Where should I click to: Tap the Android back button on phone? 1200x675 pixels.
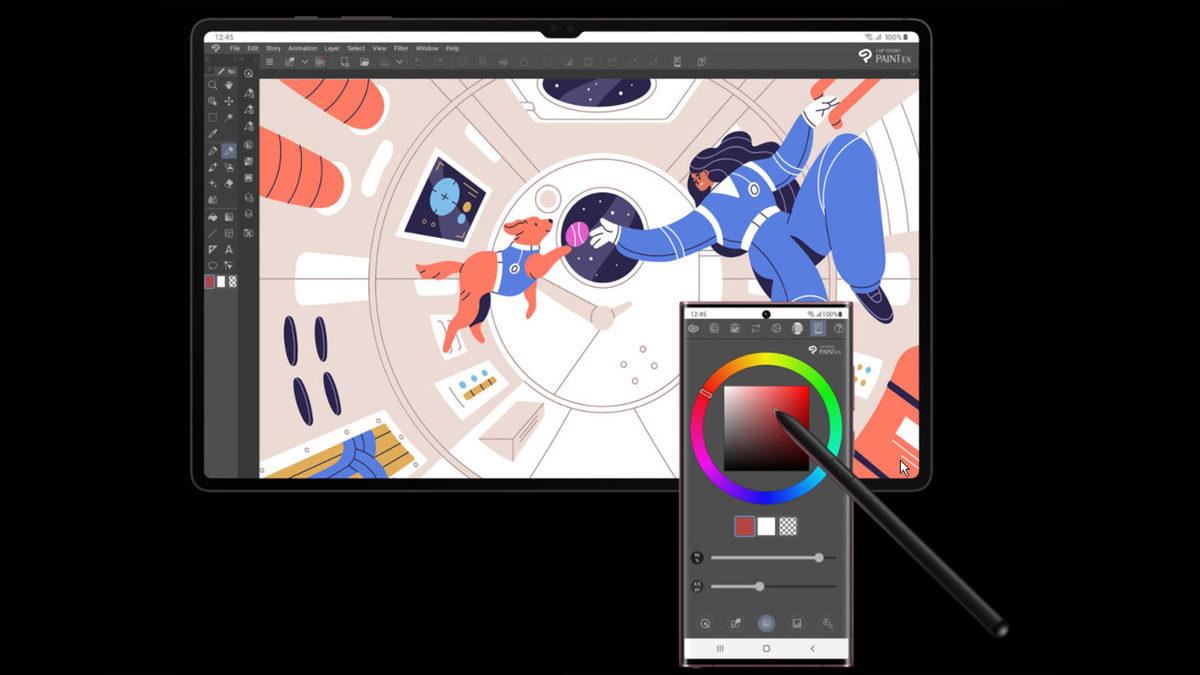click(x=812, y=649)
